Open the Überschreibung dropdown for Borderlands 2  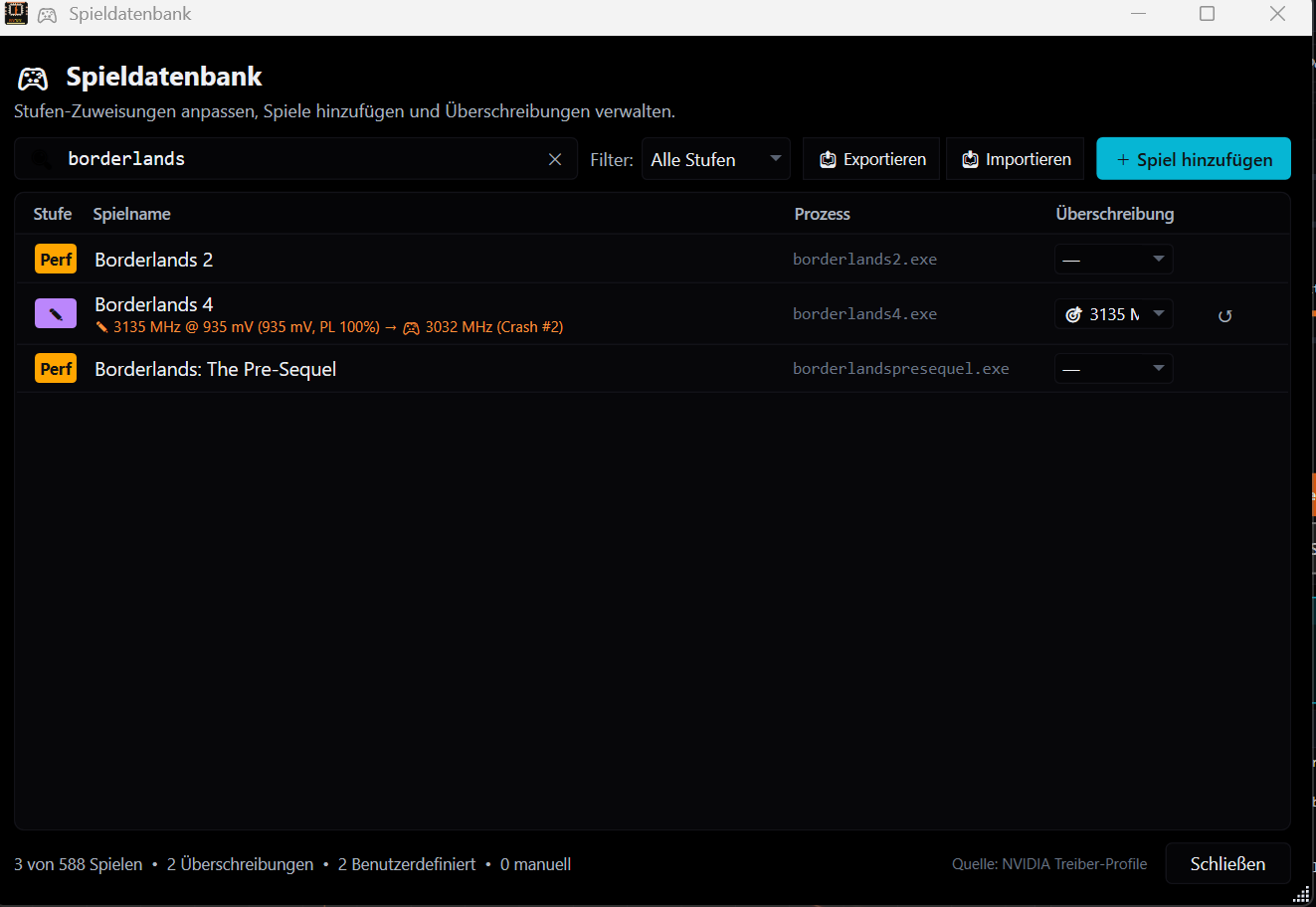[1113, 259]
